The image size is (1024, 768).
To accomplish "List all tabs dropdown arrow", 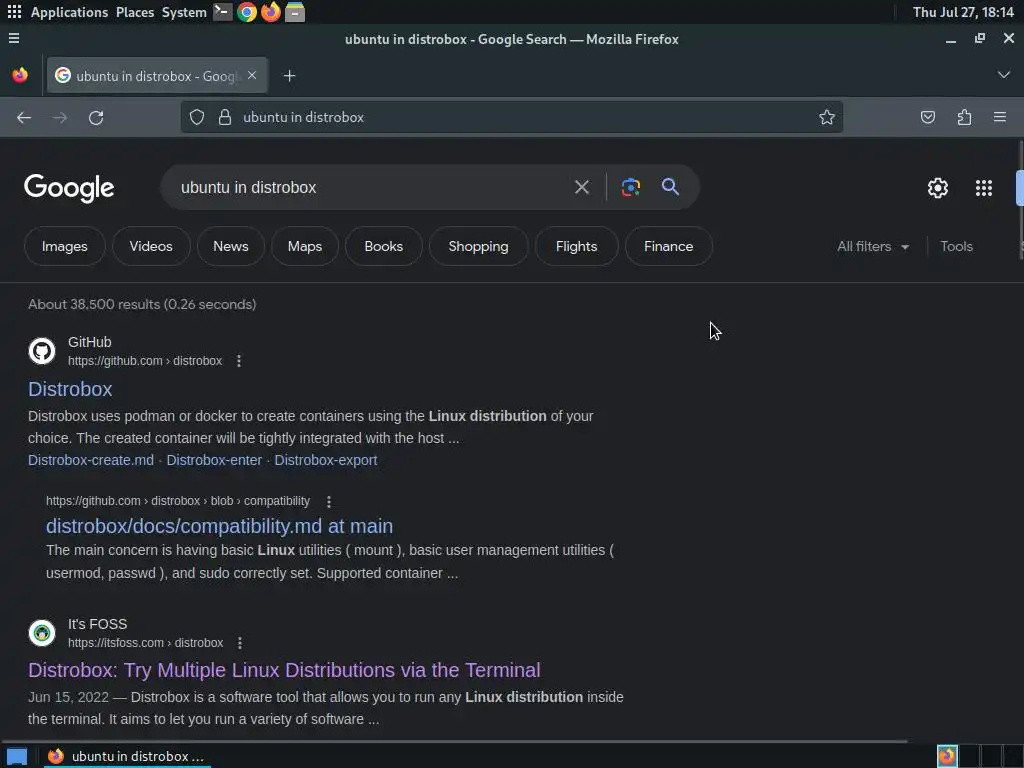I will tap(1003, 75).
